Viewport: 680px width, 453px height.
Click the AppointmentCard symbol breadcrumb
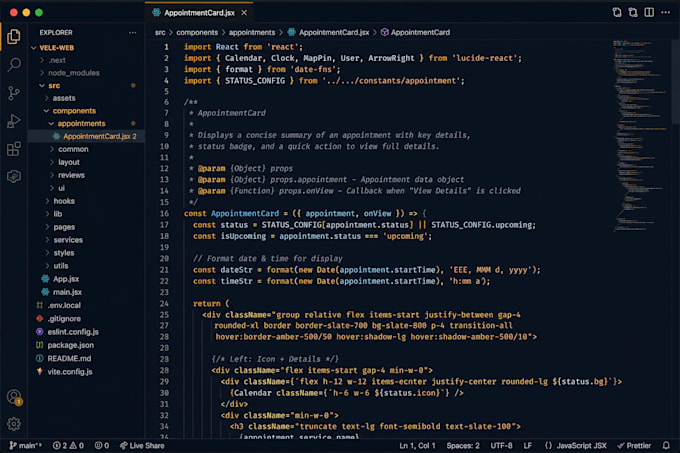coord(415,33)
